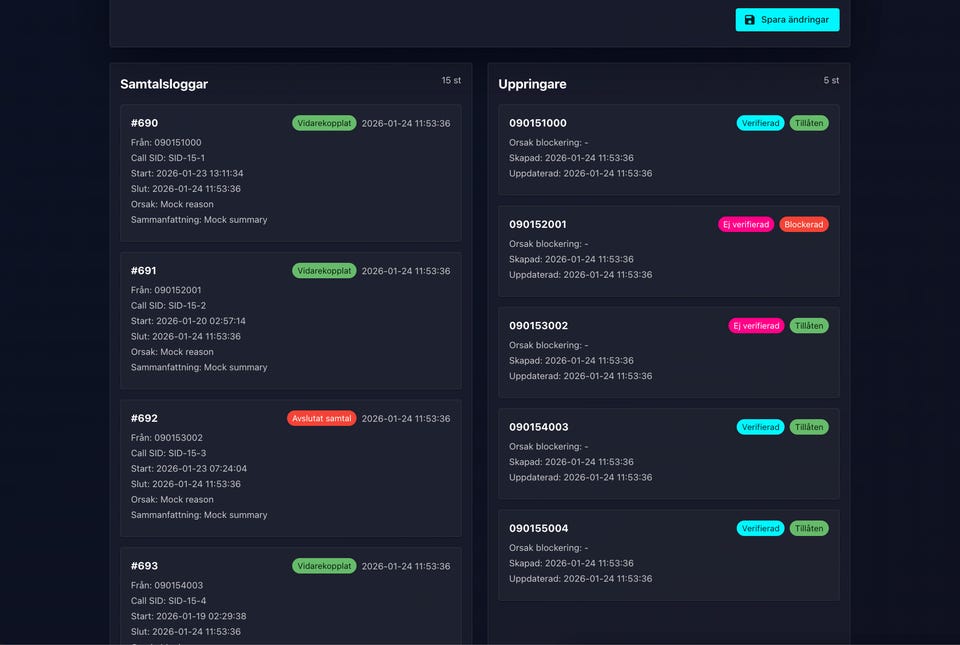
Task: Select caller 090151000 card
Action: coord(668,150)
